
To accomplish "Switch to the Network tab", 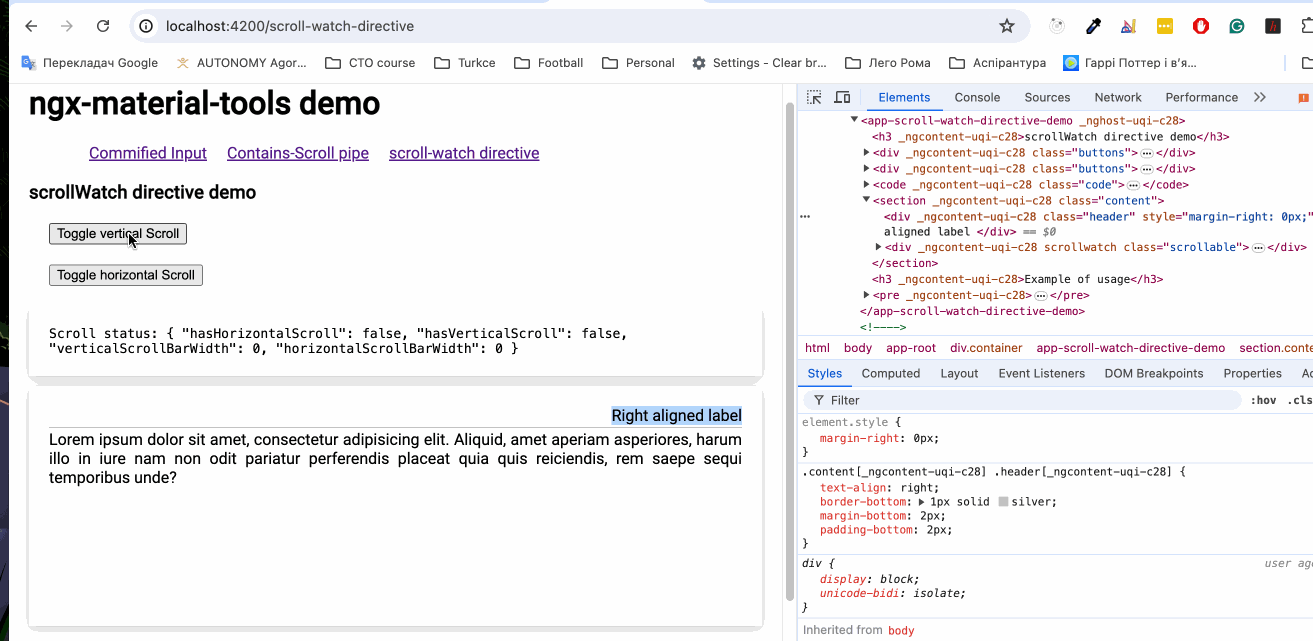I will (x=1118, y=97).
